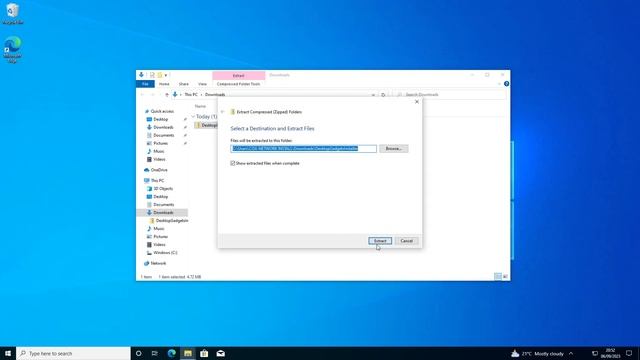Show hidden system tray icons
This screenshot has height=360, width=640.
click(x=571, y=353)
